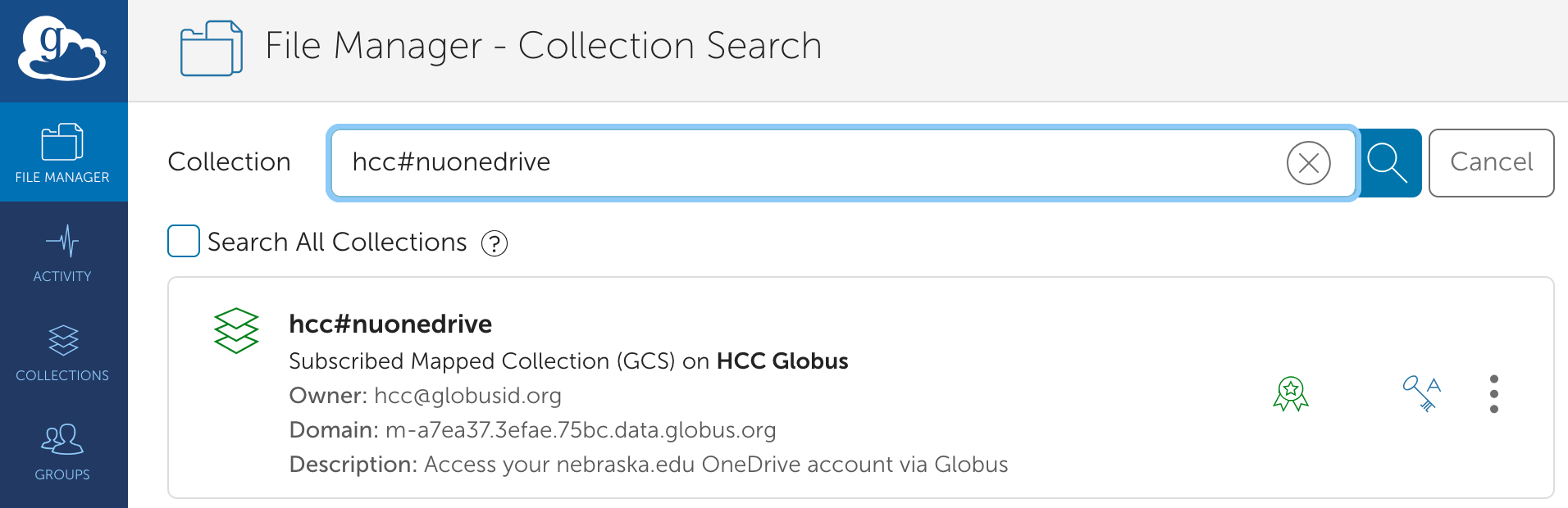Click the green subscription ribbon badge
This screenshot has height=508, width=1568.
[x=1290, y=394]
